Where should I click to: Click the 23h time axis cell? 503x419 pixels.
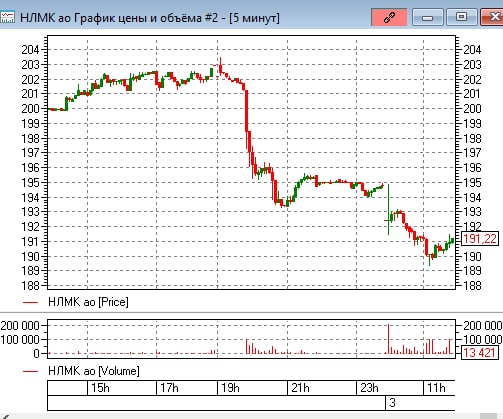coord(390,388)
